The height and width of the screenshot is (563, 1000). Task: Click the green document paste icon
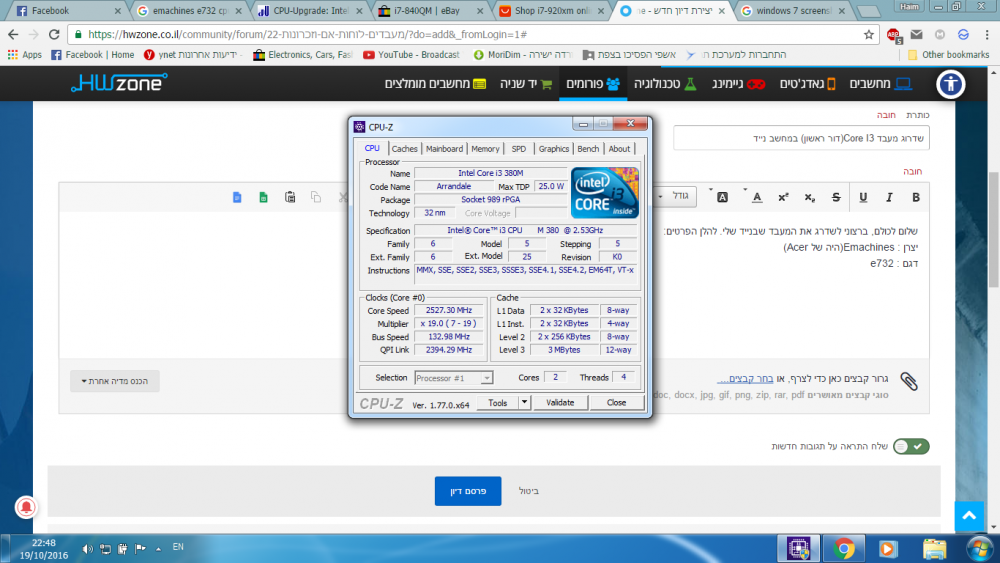coord(263,198)
